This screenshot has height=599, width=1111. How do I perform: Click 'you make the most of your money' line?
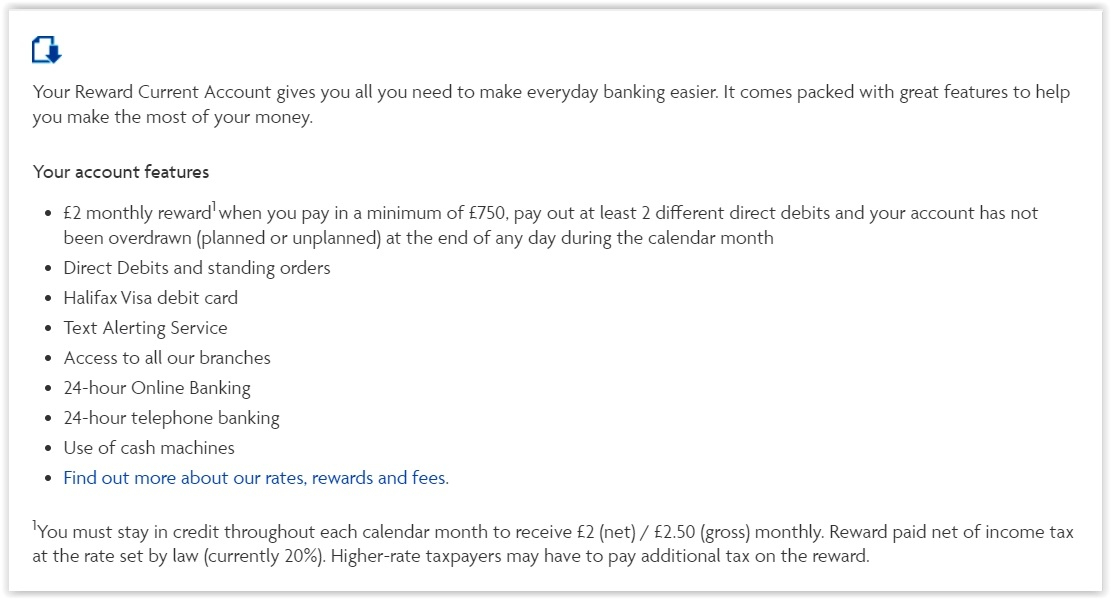(x=172, y=117)
